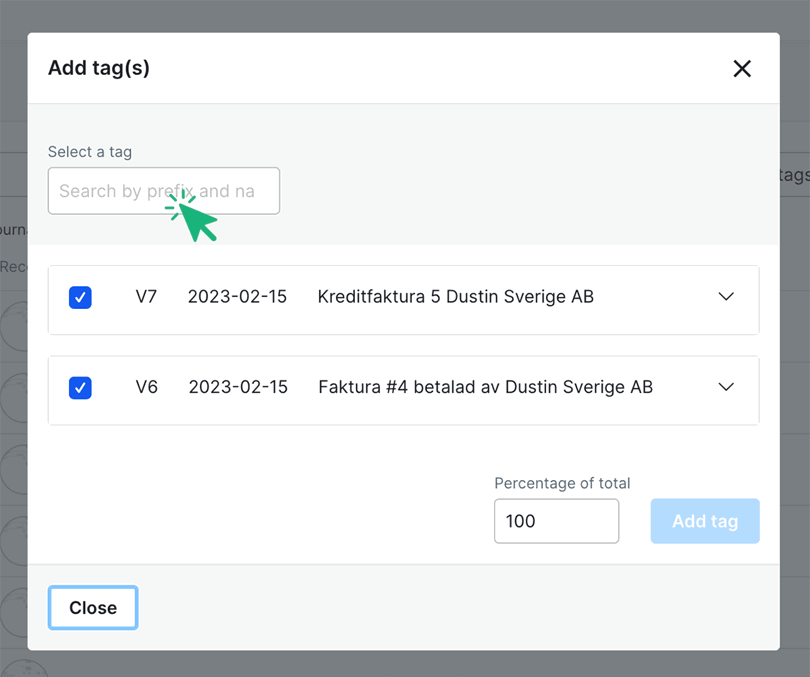This screenshot has width=810, height=677.
Task: Click the date 2023-02-15 on V7 row
Action: pos(237,296)
